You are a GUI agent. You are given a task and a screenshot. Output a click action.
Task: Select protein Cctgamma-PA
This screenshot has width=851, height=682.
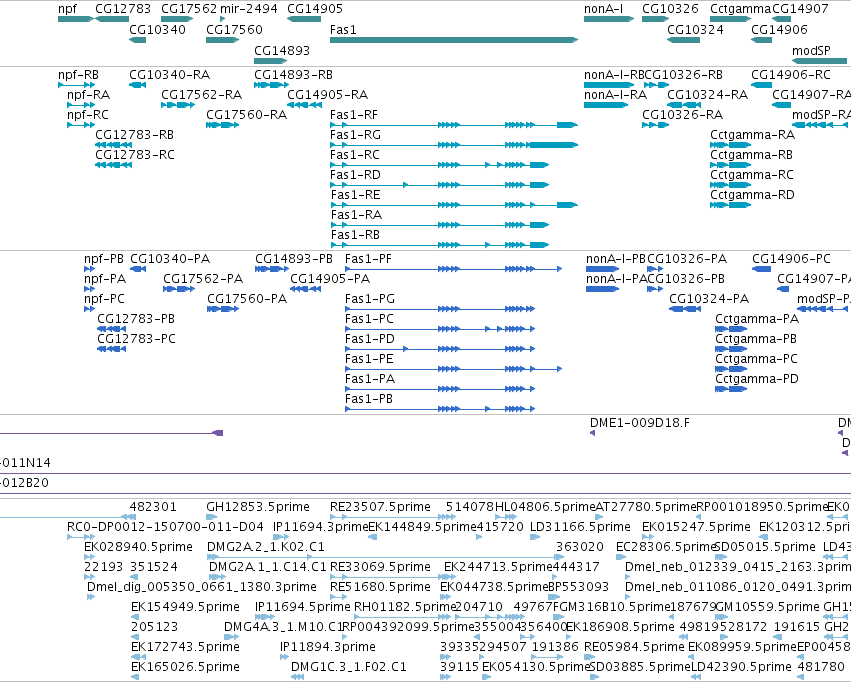pyautogui.click(x=731, y=329)
